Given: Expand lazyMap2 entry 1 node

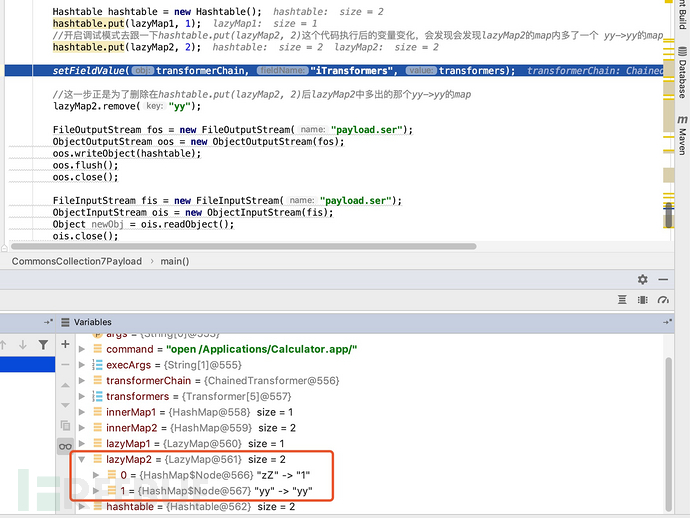Looking at the screenshot, I should 96,491.
